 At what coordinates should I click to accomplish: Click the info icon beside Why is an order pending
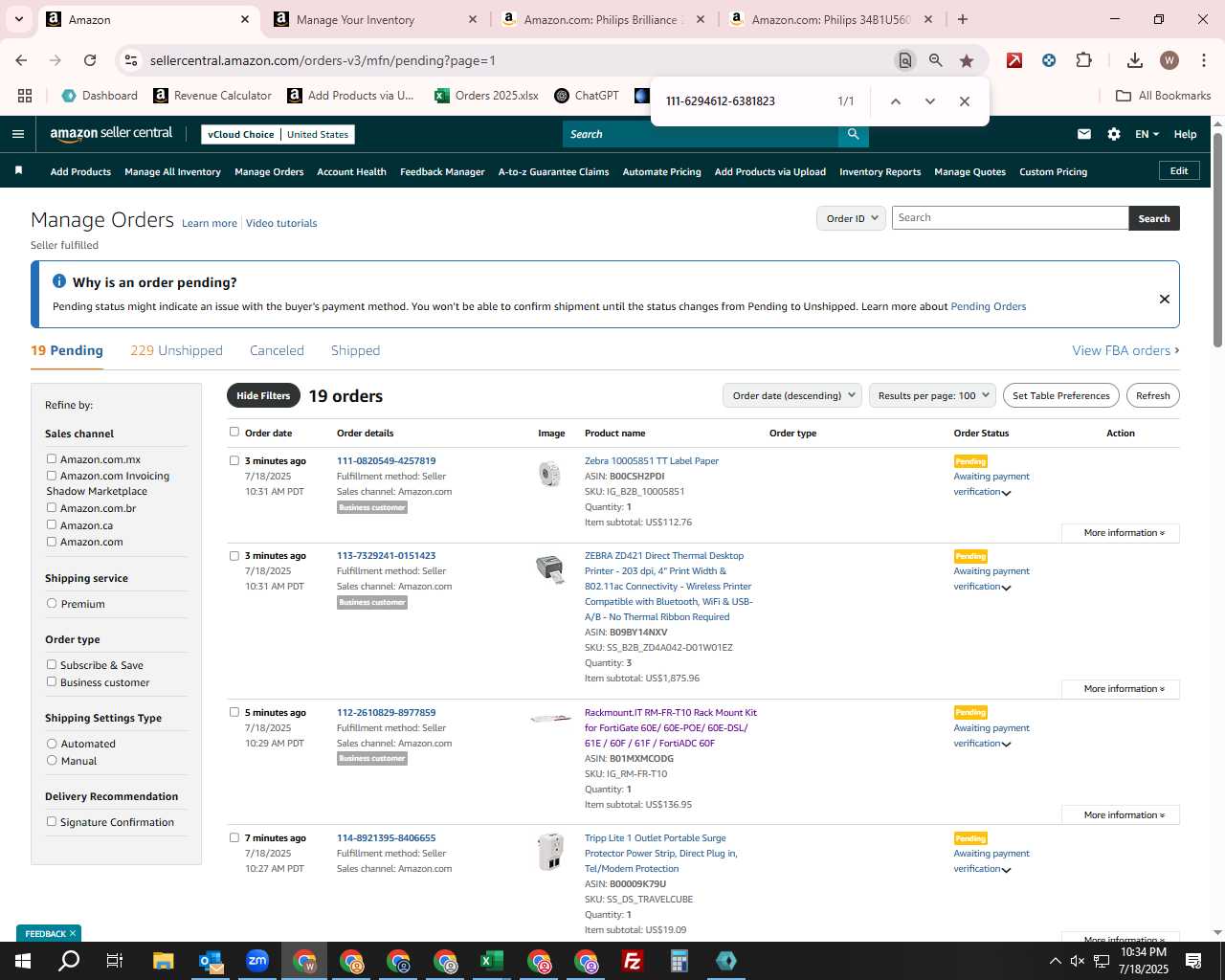pos(59,281)
